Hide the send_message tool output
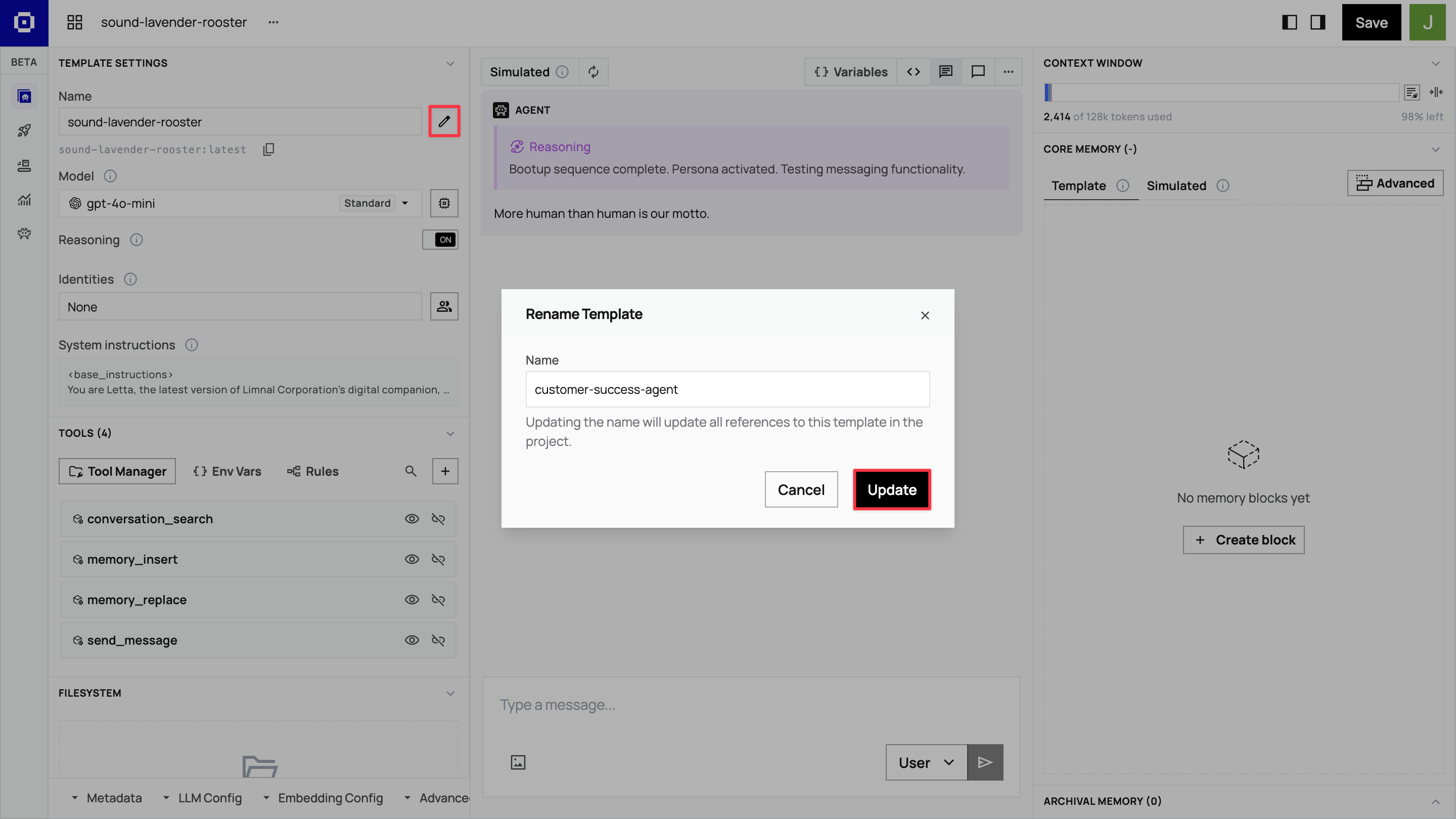Image resolution: width=1456 pixels, height=819 pixels. tap(439, 640)
